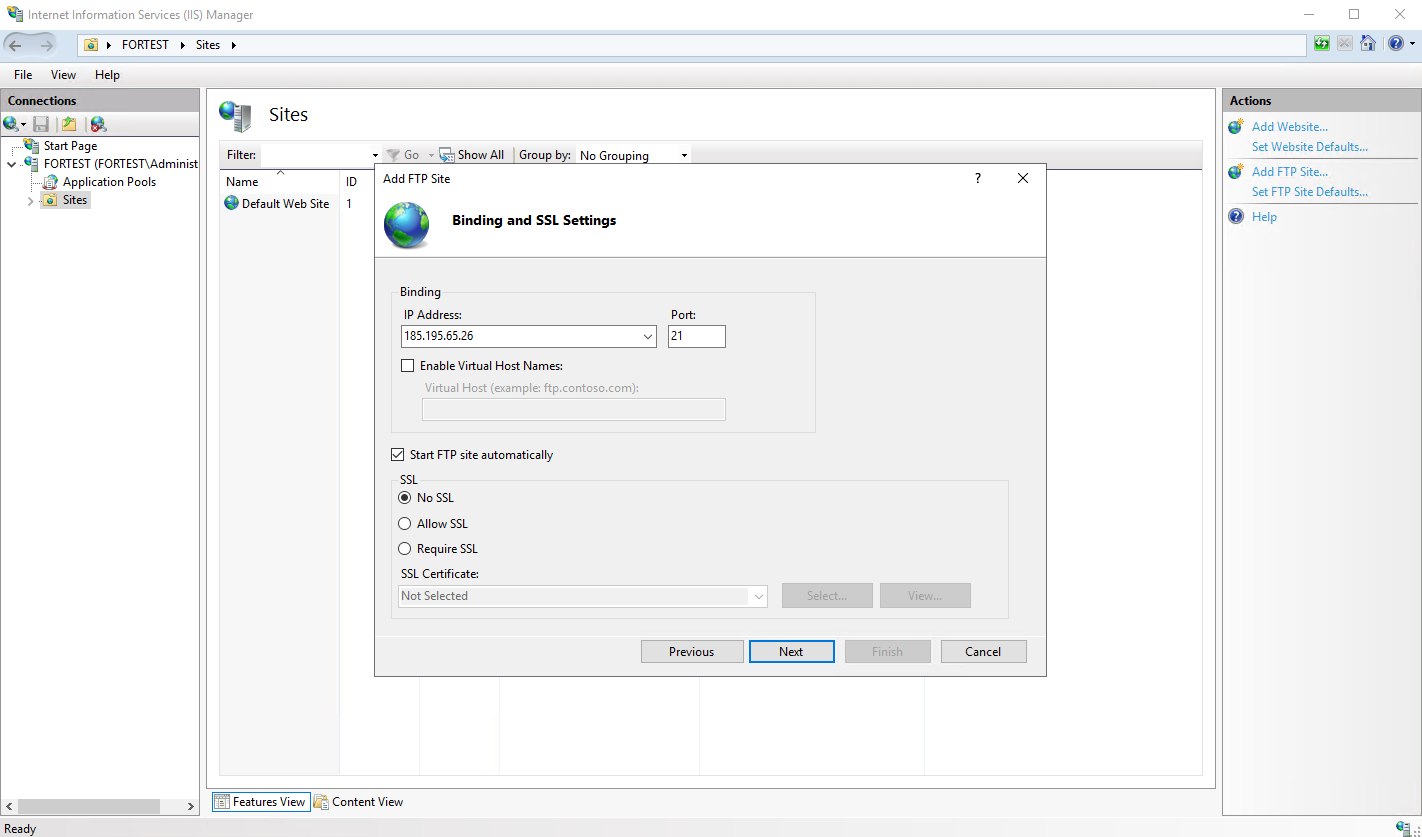Click the delete connection icon in Connections toolbar

point(98,124)
